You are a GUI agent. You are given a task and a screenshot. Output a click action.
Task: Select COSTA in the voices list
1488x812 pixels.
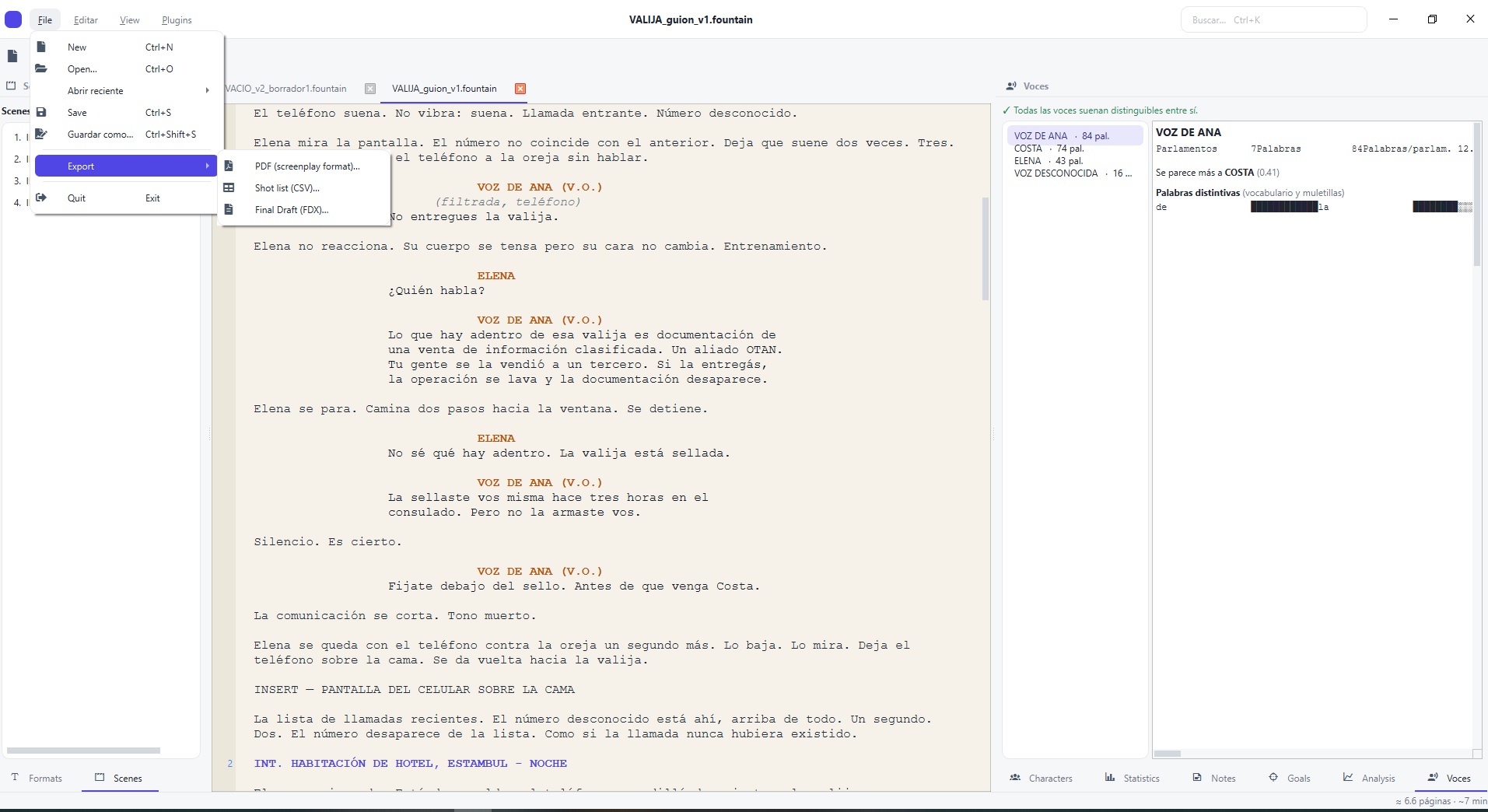[1073, 148]
